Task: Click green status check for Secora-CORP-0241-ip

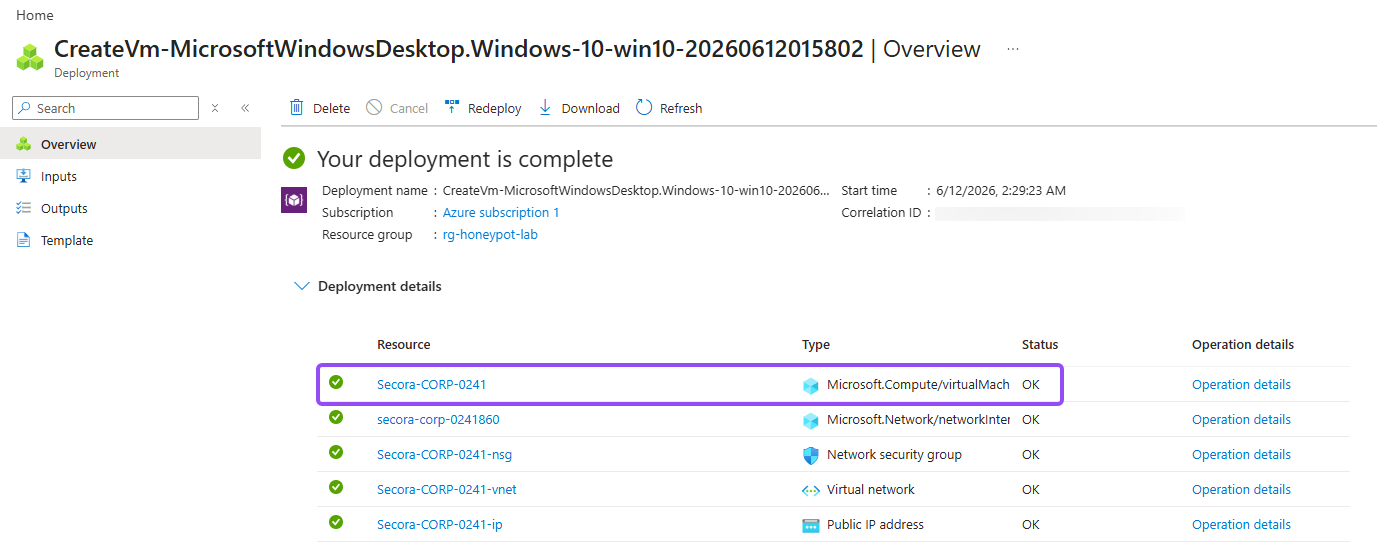Action: point(336,522)
